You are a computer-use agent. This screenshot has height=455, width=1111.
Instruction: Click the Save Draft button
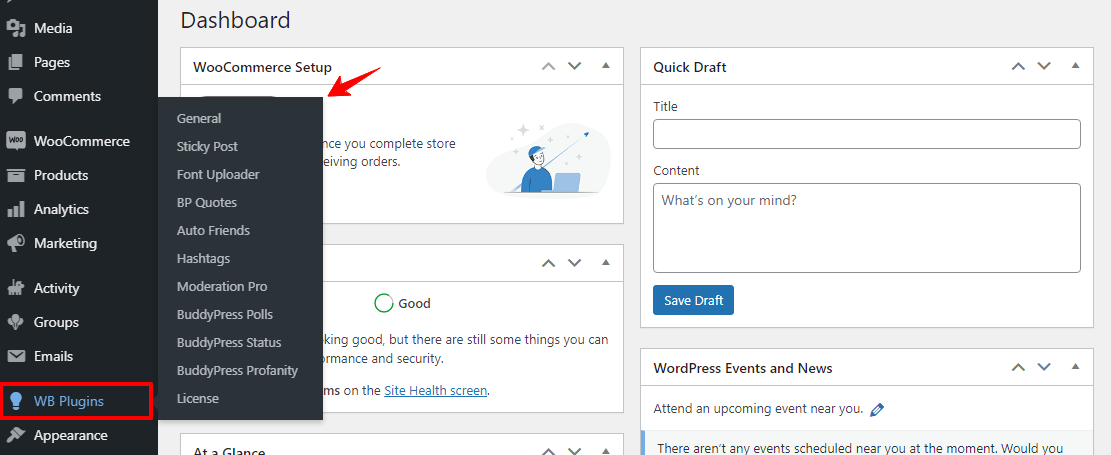(694, 300)
